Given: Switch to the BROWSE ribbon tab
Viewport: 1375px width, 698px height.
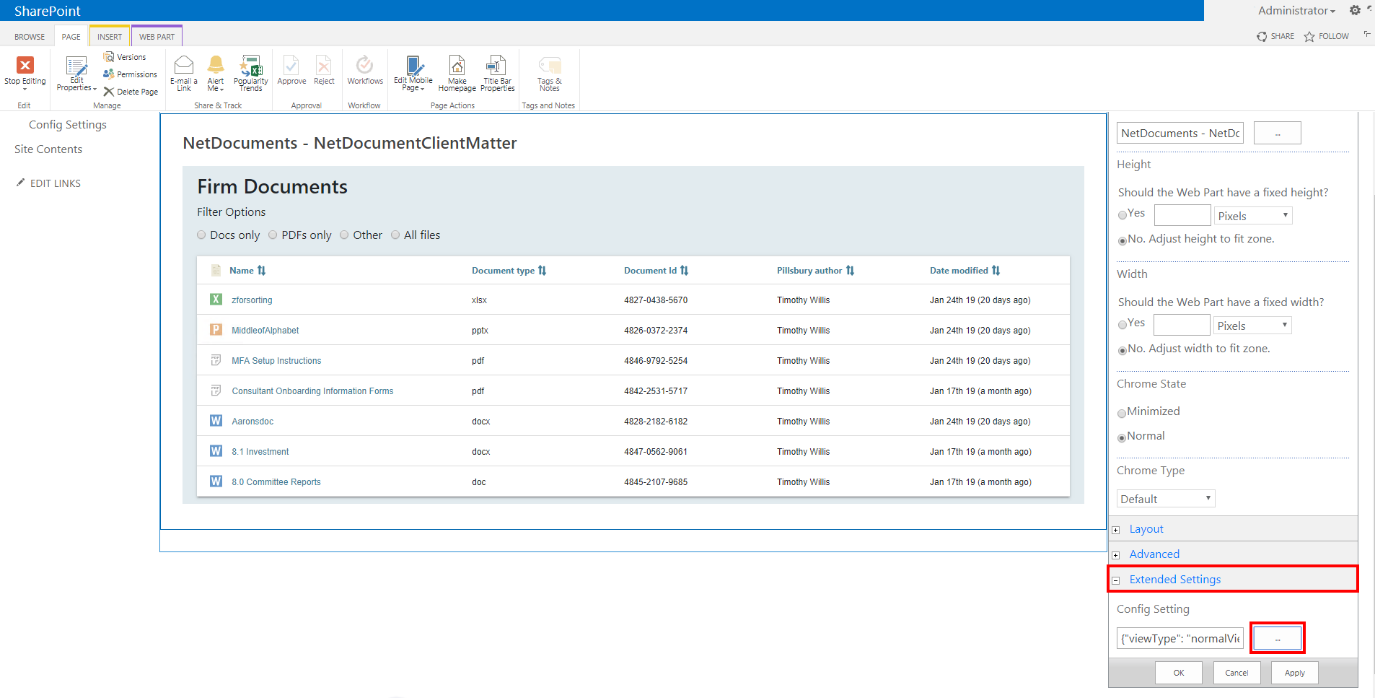Looking at the screenshot, I should [29, 37].
